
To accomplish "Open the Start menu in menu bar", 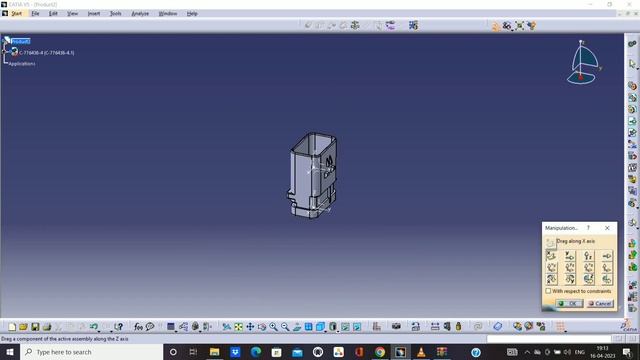I will pos(16,13).
